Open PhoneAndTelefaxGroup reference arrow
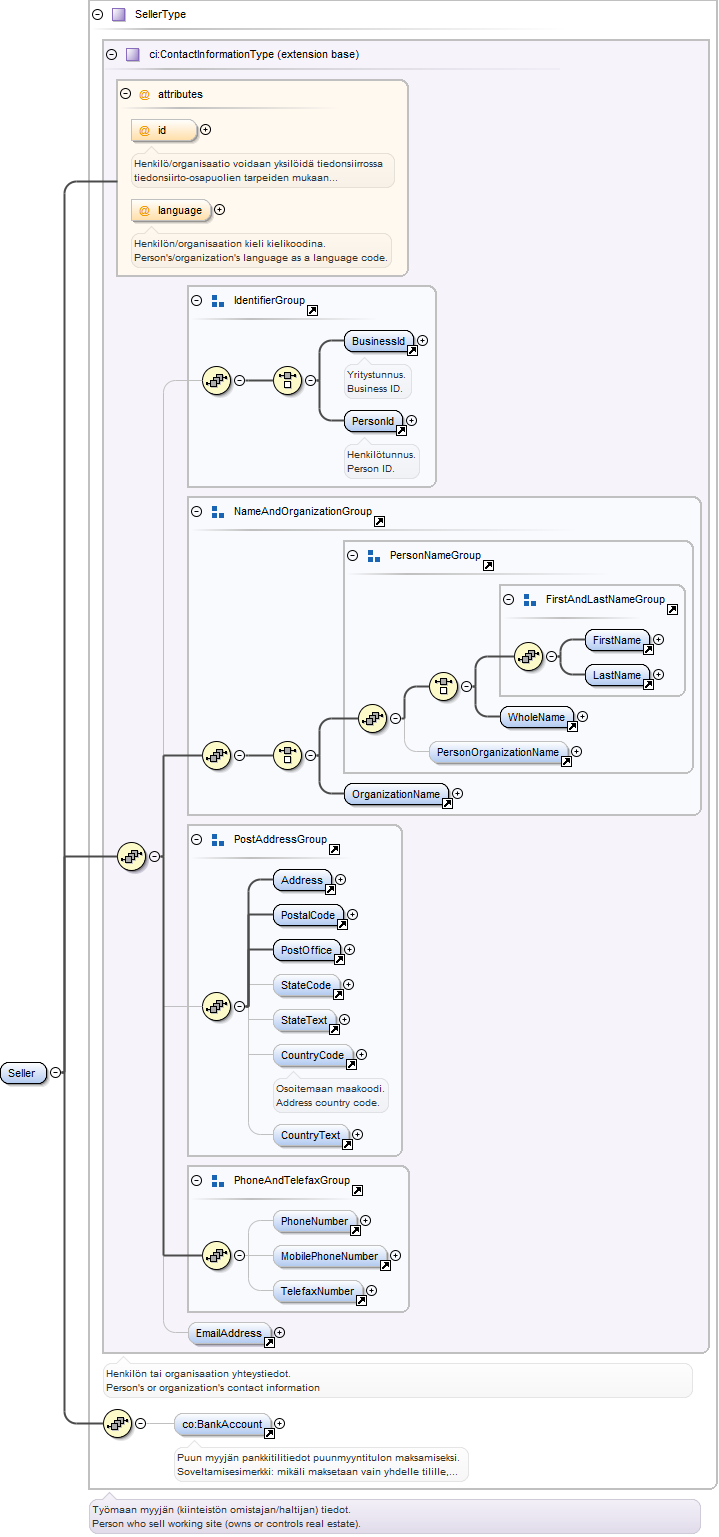719x1537 pixels. click(357, 1191)
